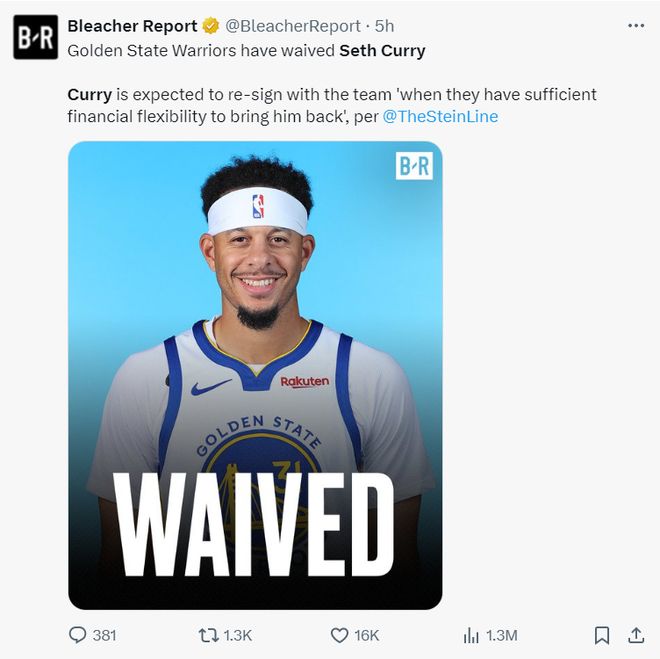Screen dimensions: 660x659
Task: Click the 16K likes count
Action: click(367, 635)
